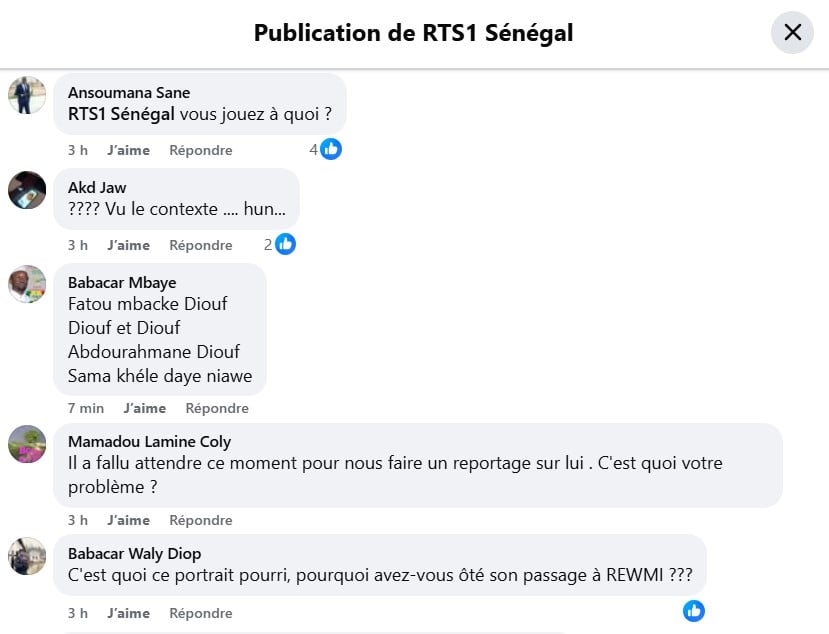
Task: Open the RTS1 Sénégal mention link
Action: (121, 114)
